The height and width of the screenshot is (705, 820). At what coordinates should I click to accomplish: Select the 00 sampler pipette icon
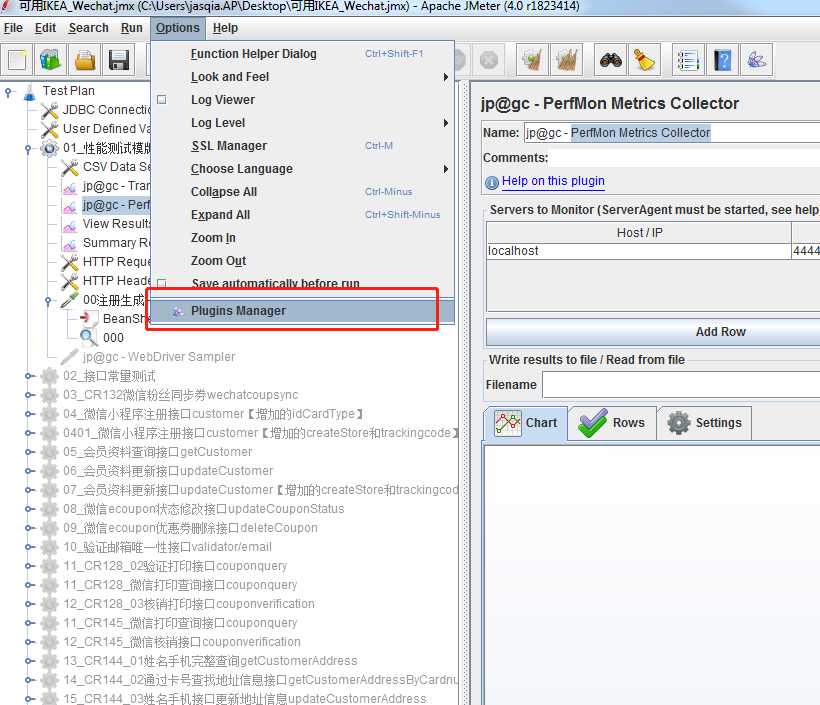click(70, 300)
